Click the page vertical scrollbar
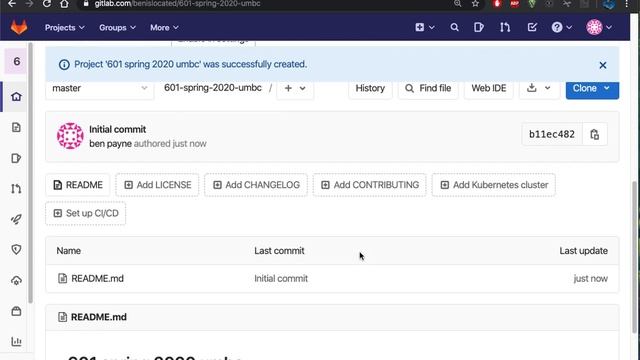640x360 pixels. [634, 257]
